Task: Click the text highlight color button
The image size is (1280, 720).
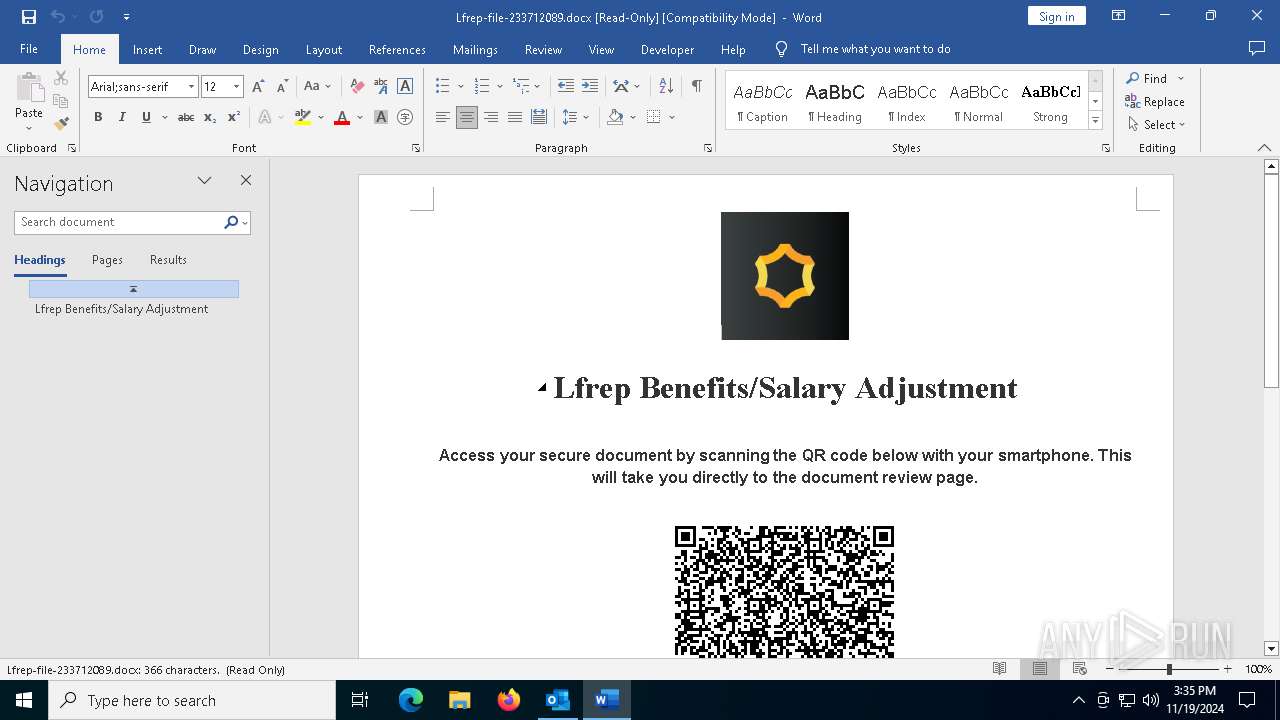Action: 303,117
